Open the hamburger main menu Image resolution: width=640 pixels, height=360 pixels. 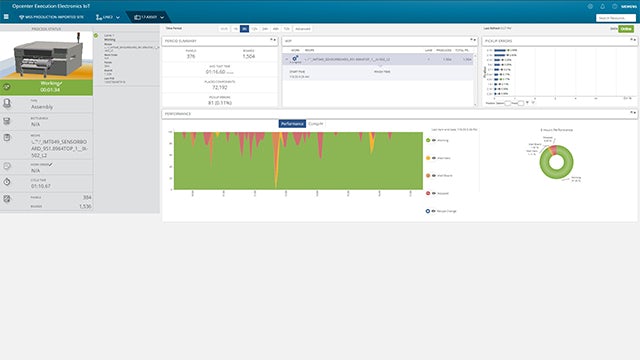[x=6, y=17]
